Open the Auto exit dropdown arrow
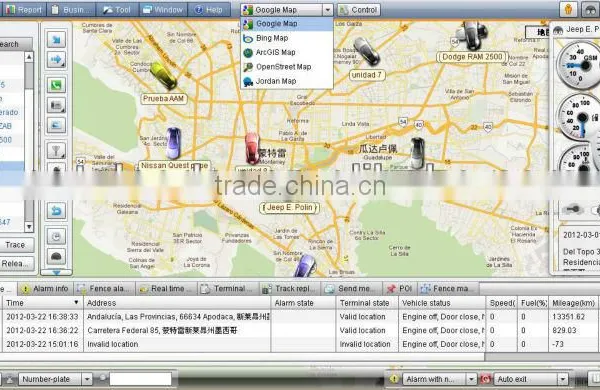600x390 pixels. pos(562,379)
